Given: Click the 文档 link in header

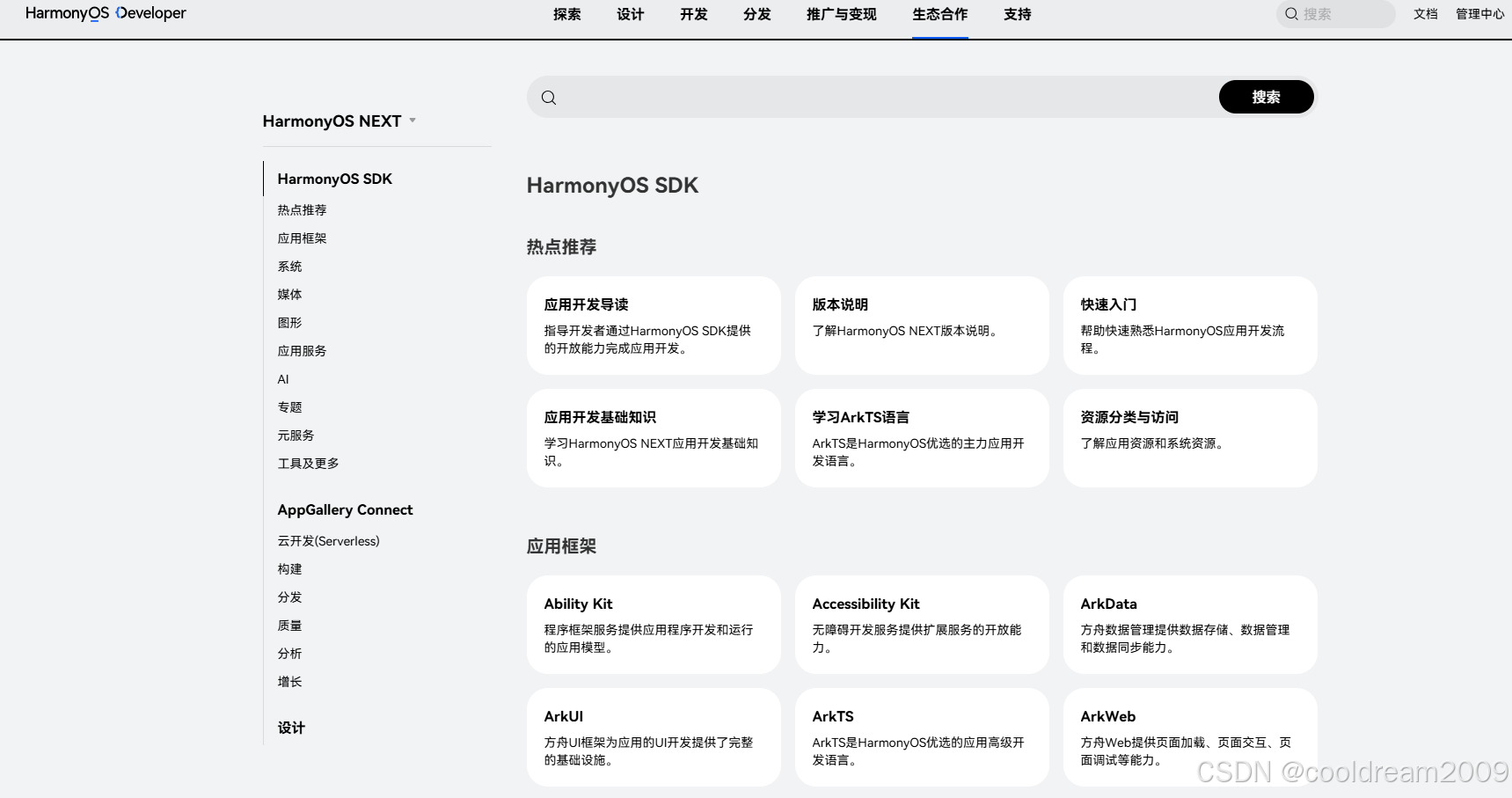Looking at the screenshot, I should pyautogui.click(x=1426, y=14).
